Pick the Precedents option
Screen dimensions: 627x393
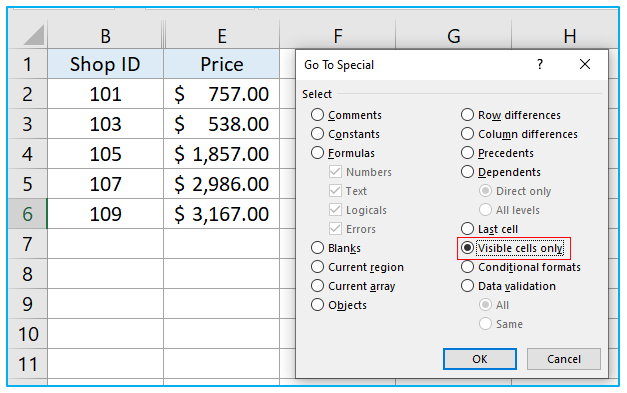[x=467, y=153]
